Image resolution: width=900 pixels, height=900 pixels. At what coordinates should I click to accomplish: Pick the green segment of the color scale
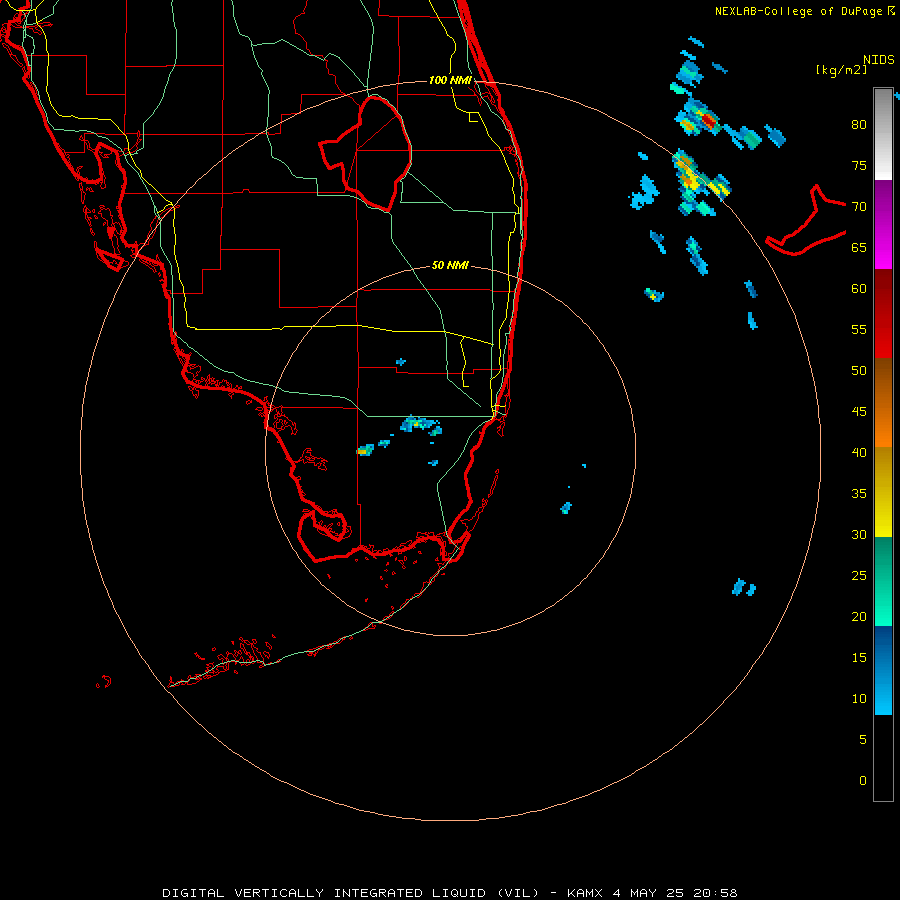[x=883, y=581]
